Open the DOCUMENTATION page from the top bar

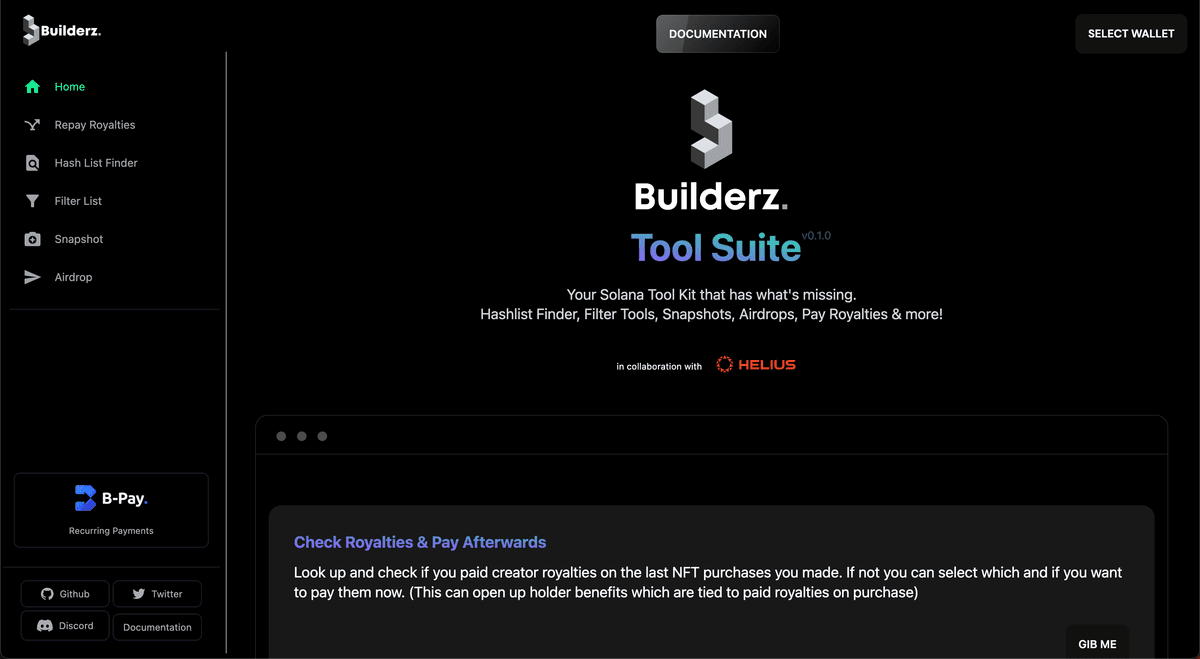tap(717, 33)
